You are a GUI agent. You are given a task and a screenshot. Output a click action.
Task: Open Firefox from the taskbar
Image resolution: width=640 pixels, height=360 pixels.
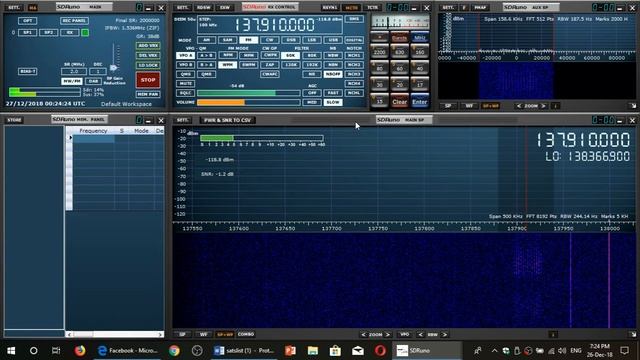point(80,350)
